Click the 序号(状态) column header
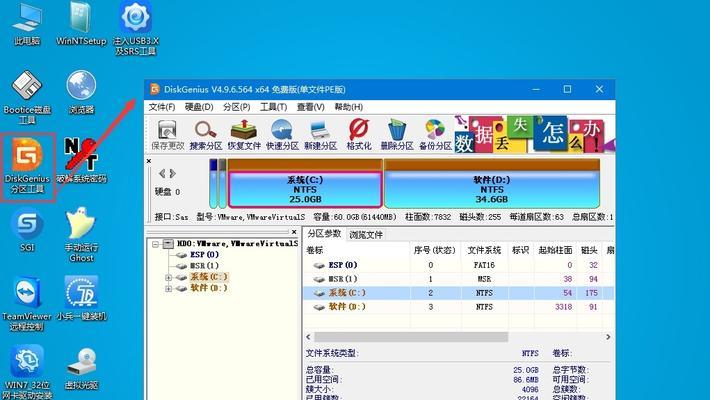 point(434,250)
